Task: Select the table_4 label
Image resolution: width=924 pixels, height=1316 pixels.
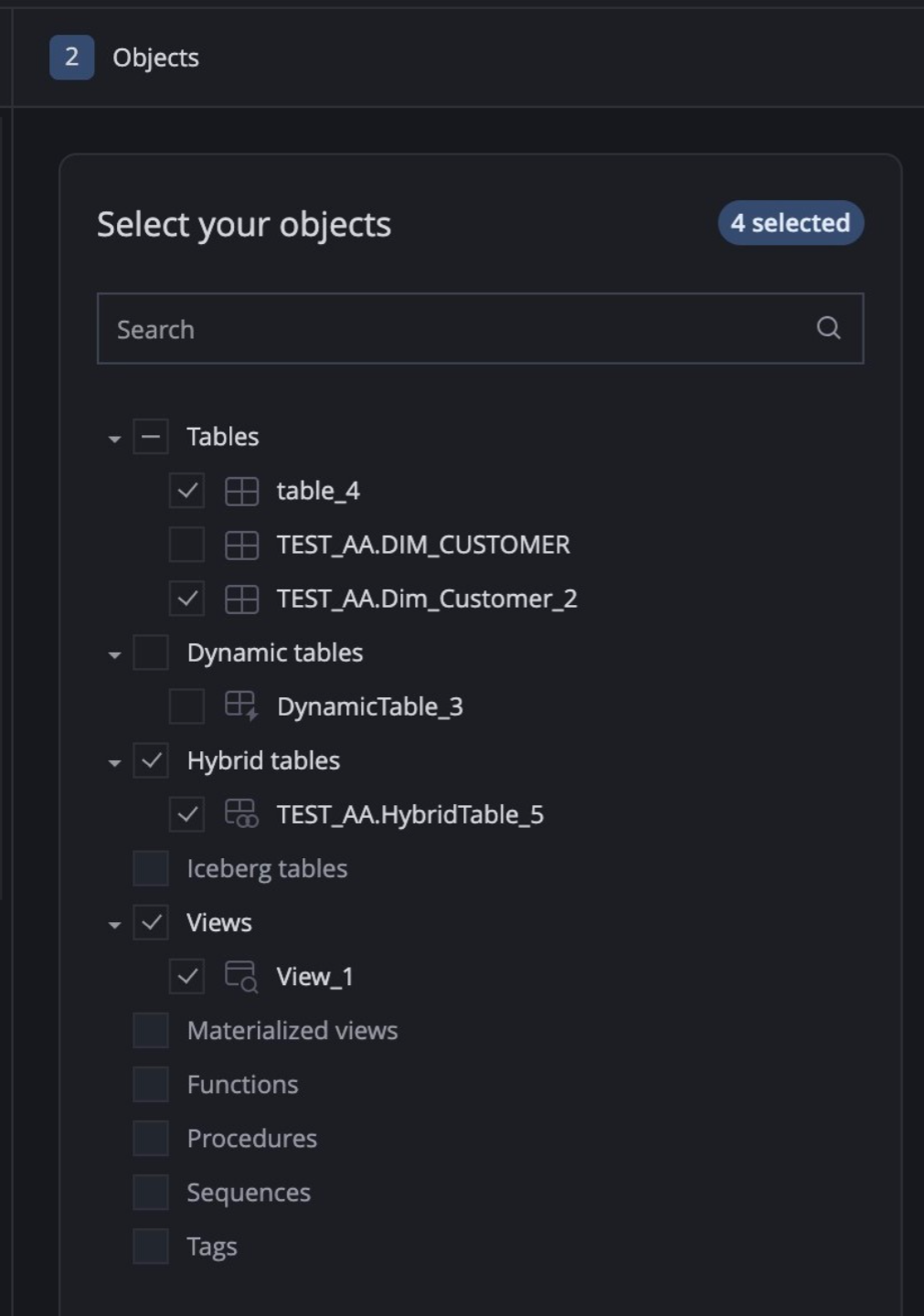Action: [x=318, y=491]
